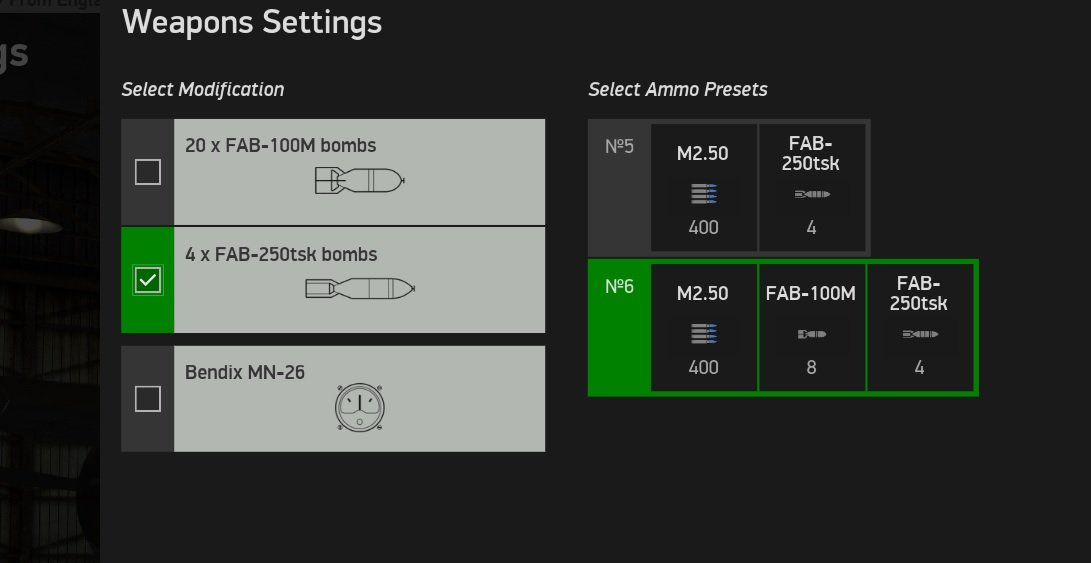This screenshot has height=563, width=1091.
Task: Click the Weapons Settings title
Action: [x=251, y=21]
